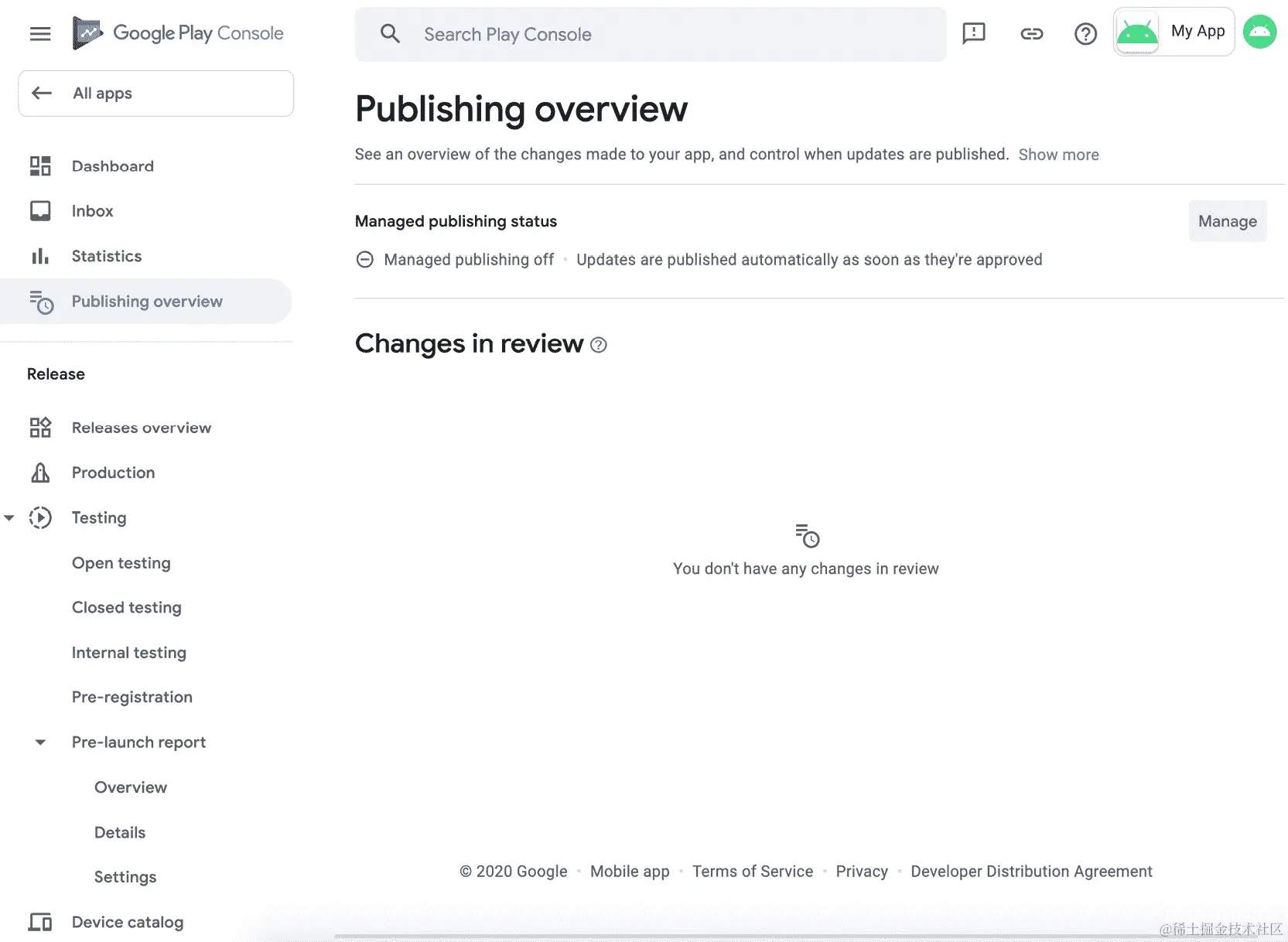This screenshot has width=1288, height=942.
Task: Click the Manage button
Action: (x=1228, y=221)
